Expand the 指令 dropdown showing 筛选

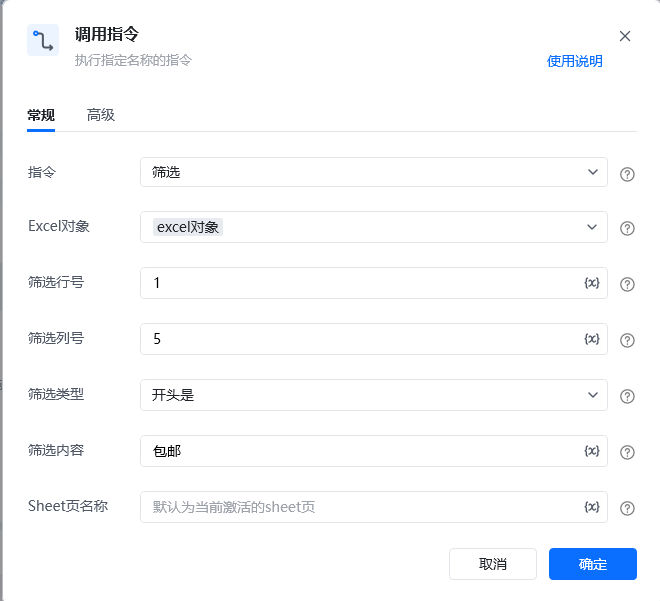(373, 172)
